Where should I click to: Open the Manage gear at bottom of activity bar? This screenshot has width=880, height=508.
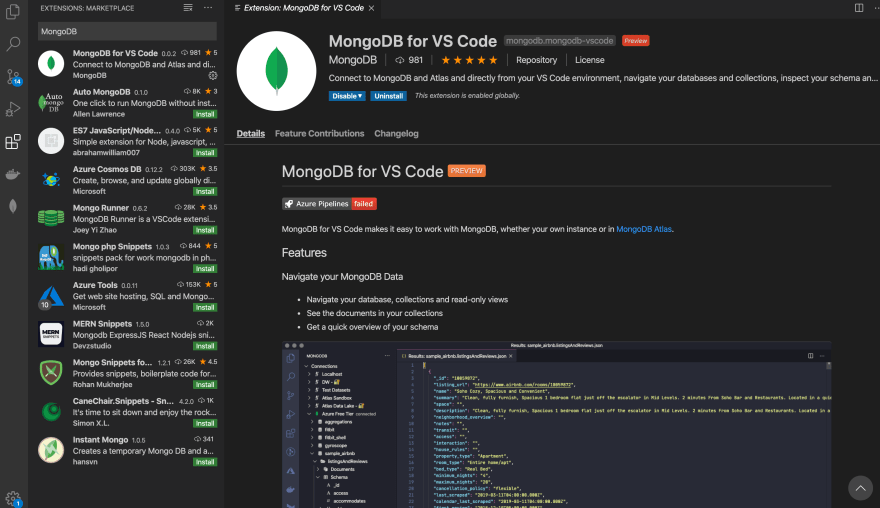pyautogui.click(x=13, y=498)
